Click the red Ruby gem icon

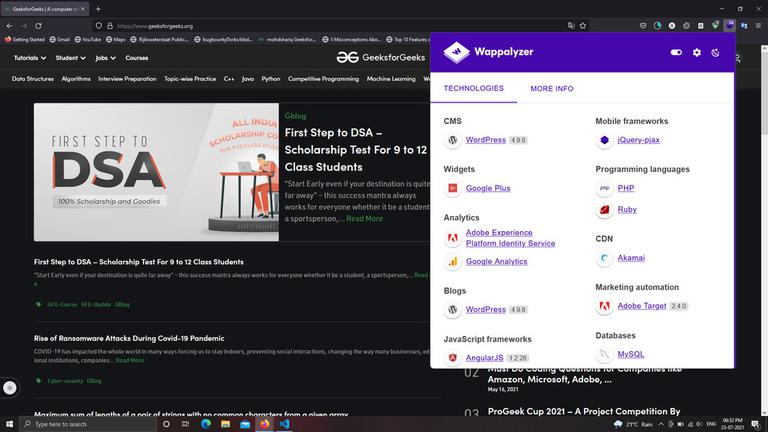[x=604, y=210]
